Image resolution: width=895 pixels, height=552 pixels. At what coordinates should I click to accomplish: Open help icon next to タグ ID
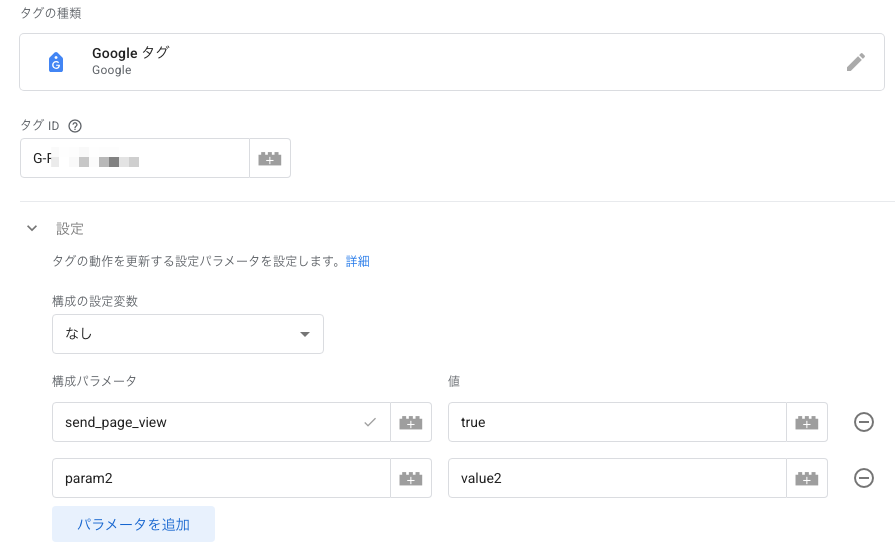(x=75, y=126)
